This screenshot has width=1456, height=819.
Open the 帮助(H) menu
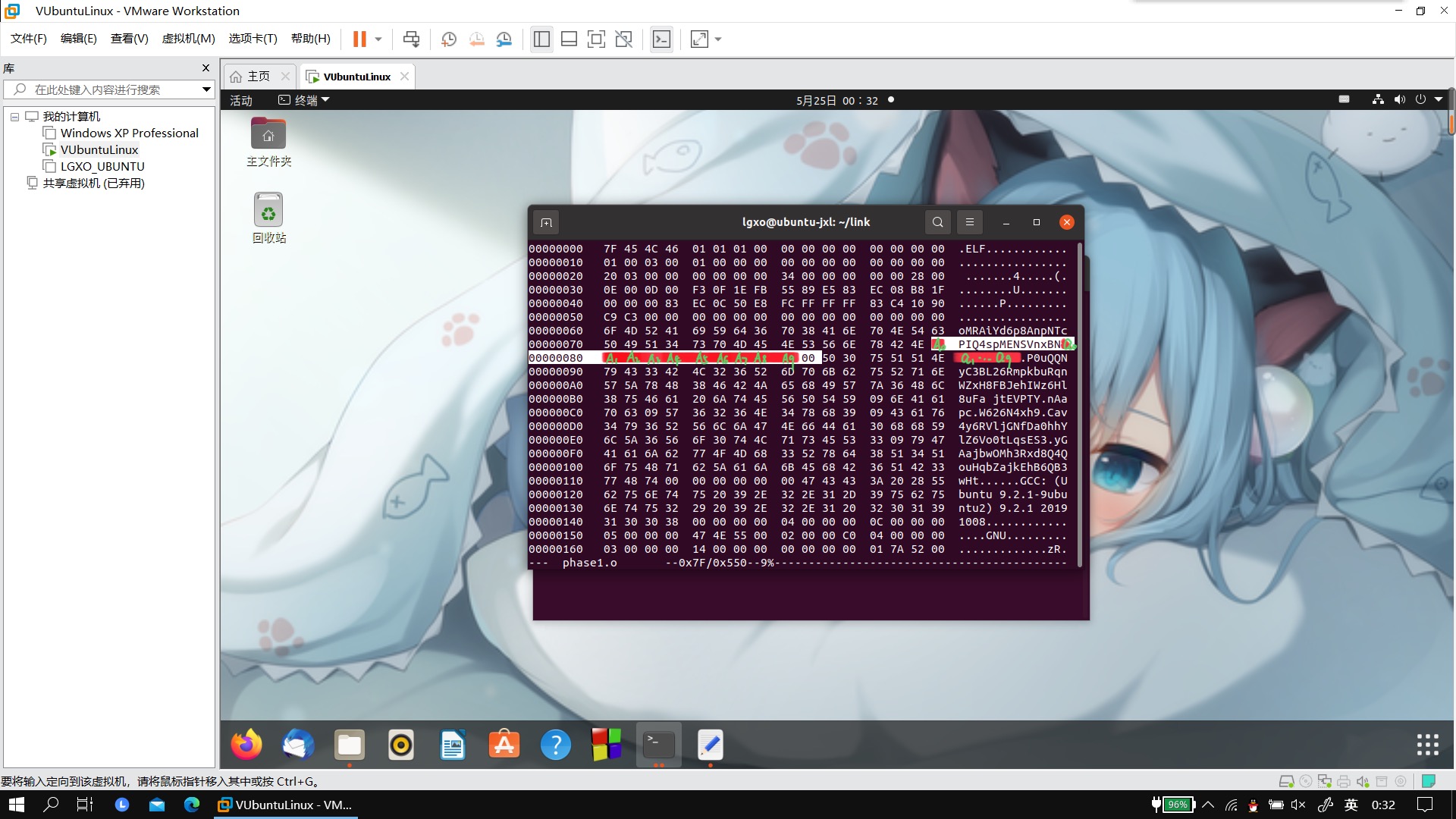tap(311, 39)
